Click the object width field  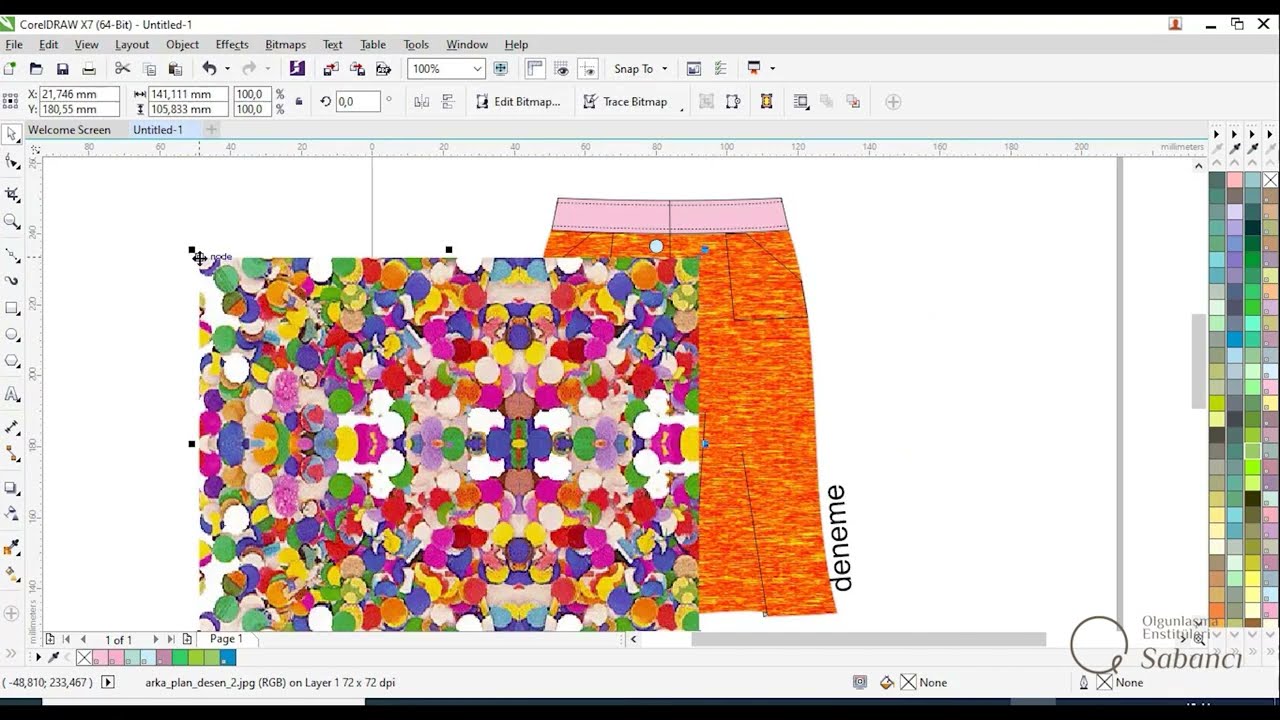187,94
